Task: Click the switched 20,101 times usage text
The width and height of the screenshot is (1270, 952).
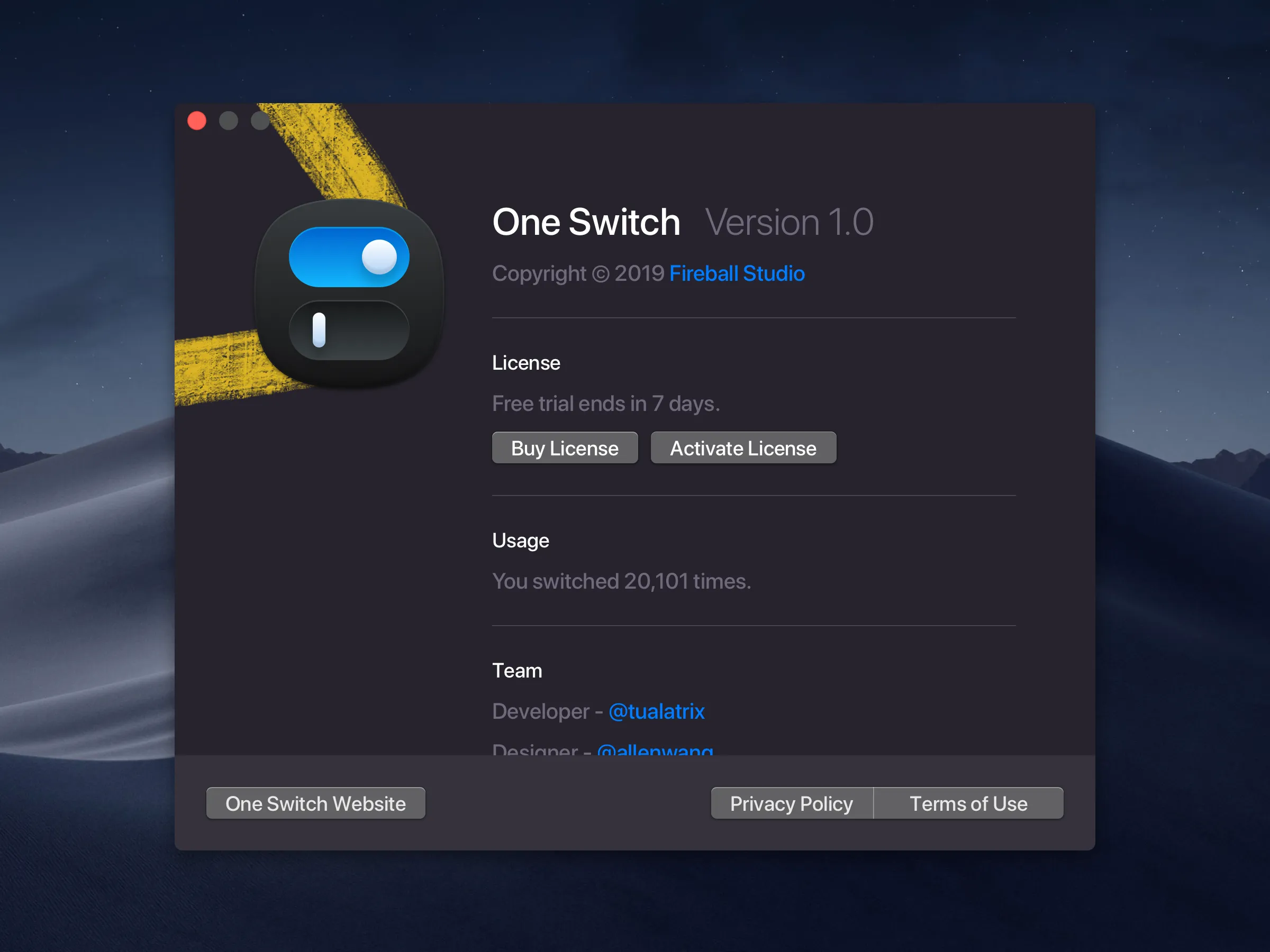Action: (621, 581)
